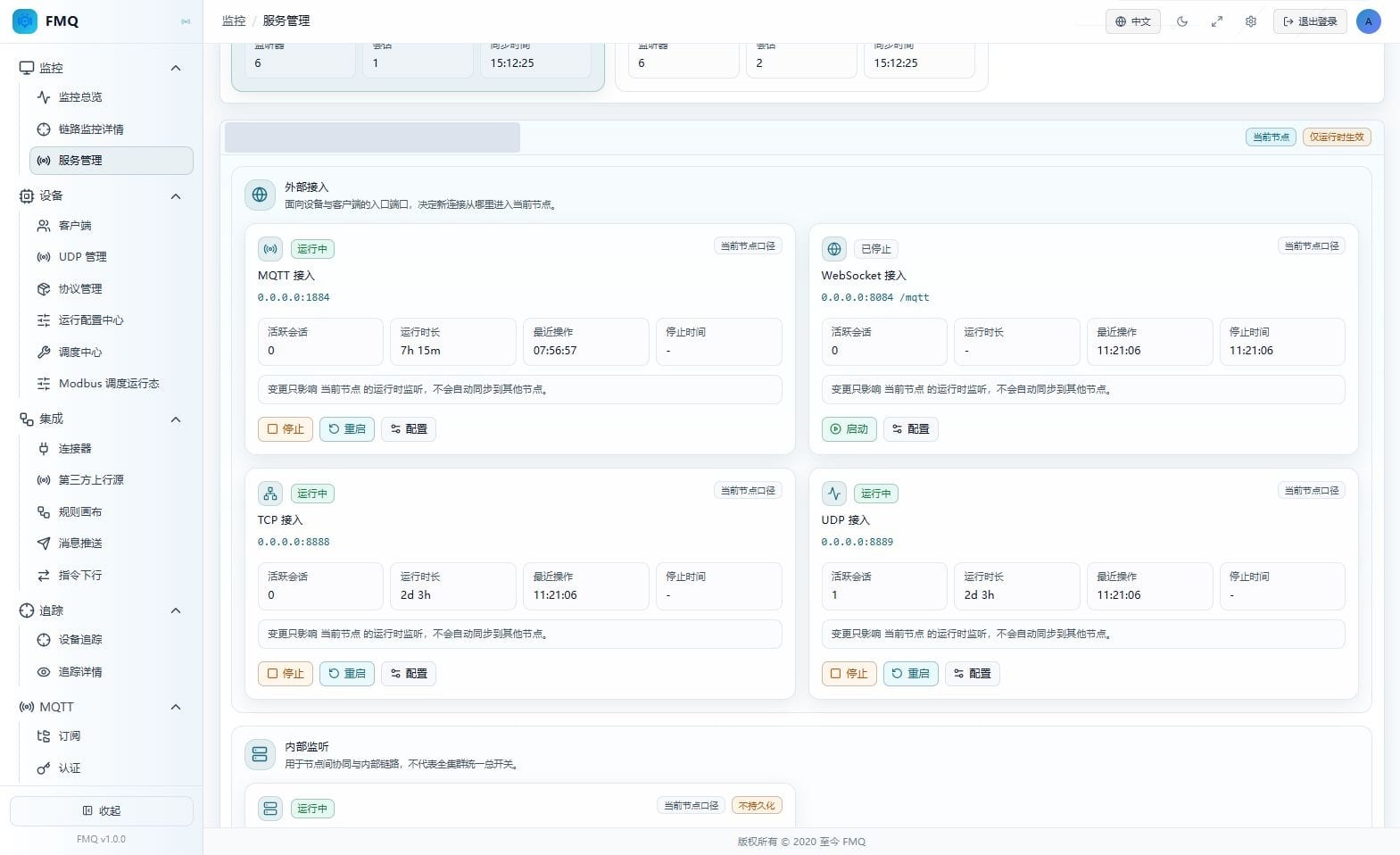Click the 外部接入 section globe icon

coord(260,195)
